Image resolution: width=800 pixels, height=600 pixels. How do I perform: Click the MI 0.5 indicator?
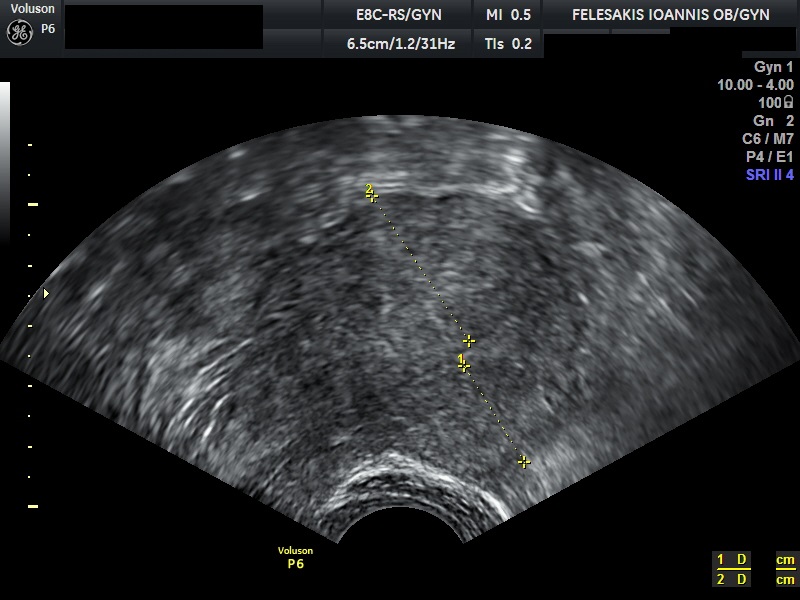pos(508,15)
